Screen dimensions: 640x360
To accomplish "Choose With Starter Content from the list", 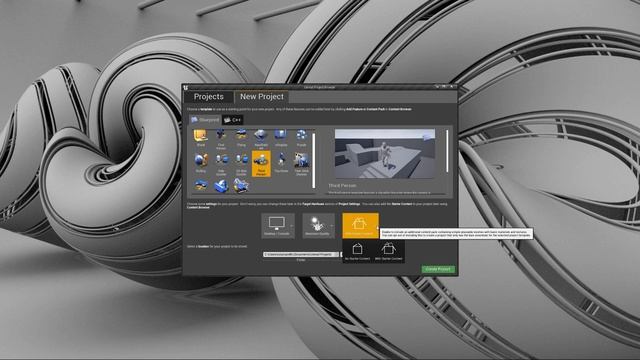I will pyautogui.click(x=388, y=251).
